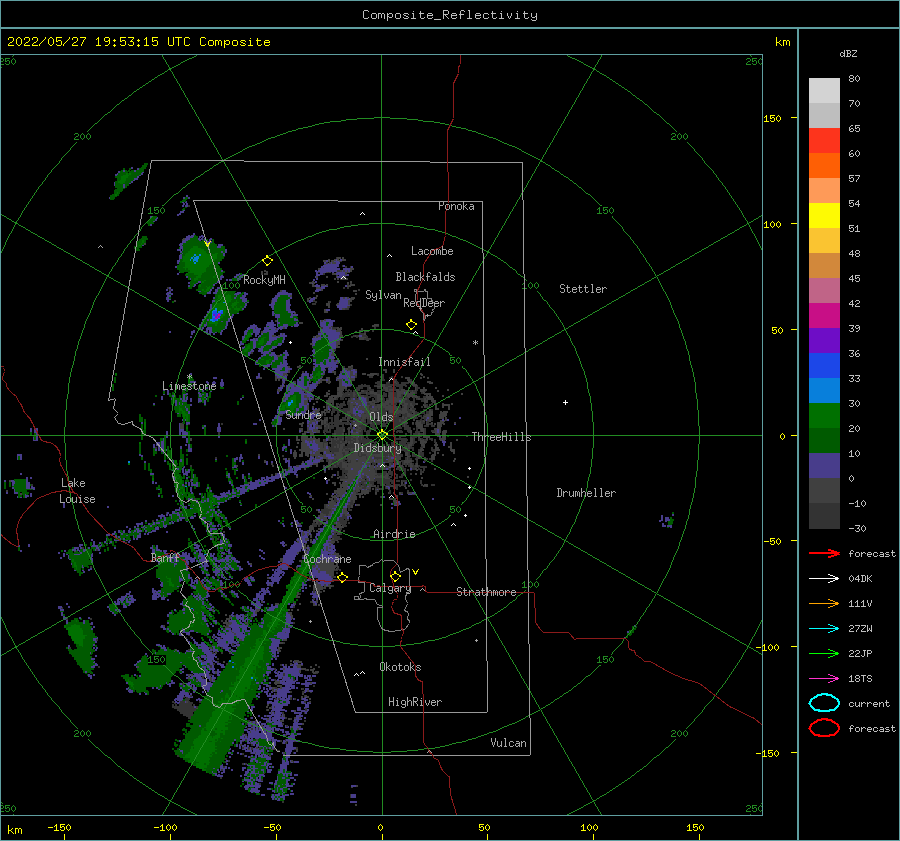Click the magenta 18TS arrow icon

824,679
